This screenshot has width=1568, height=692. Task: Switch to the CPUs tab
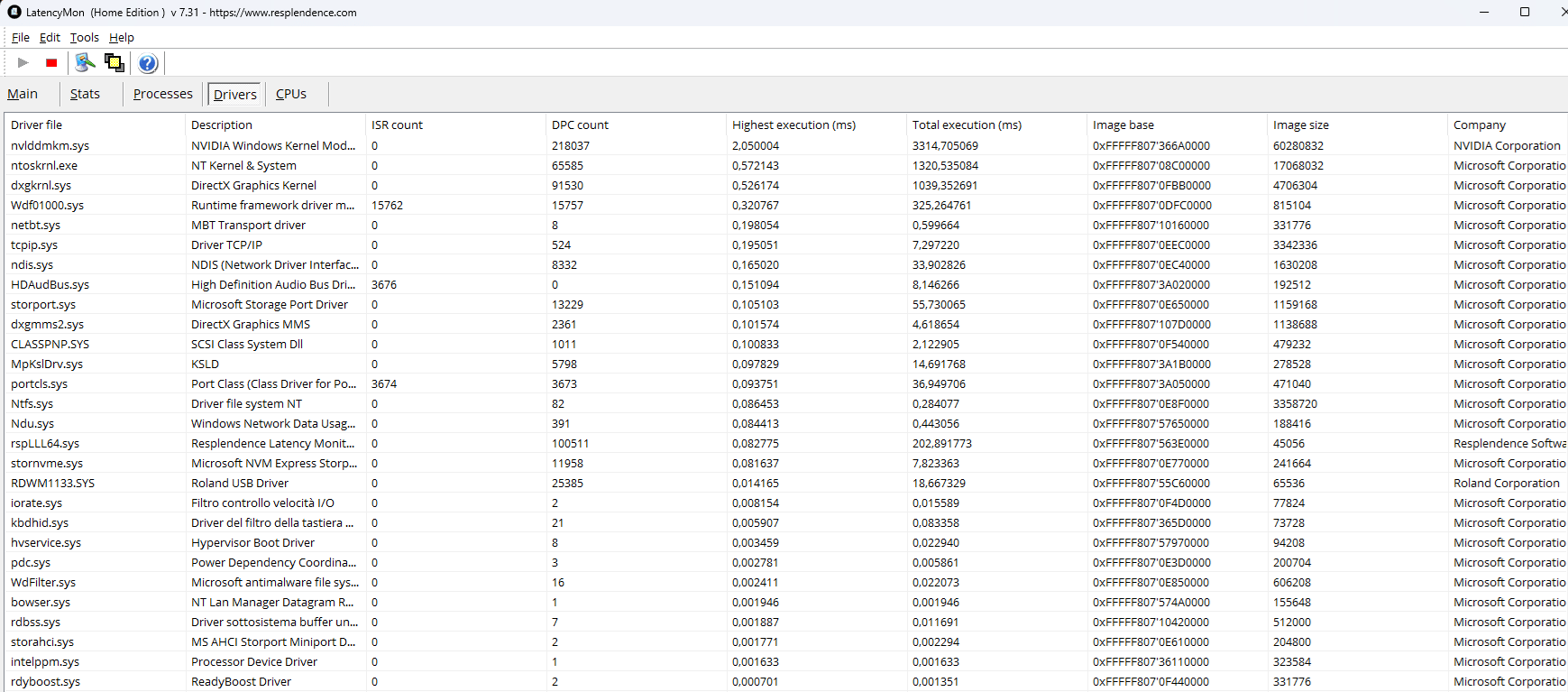291,94
